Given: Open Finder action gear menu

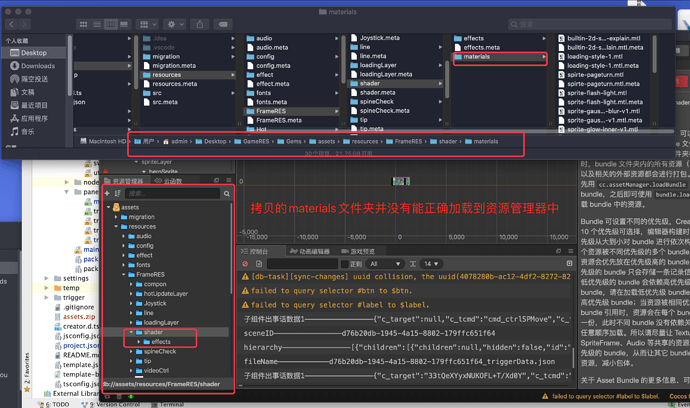Looking at the screenshot, I should tap(174, 24).
